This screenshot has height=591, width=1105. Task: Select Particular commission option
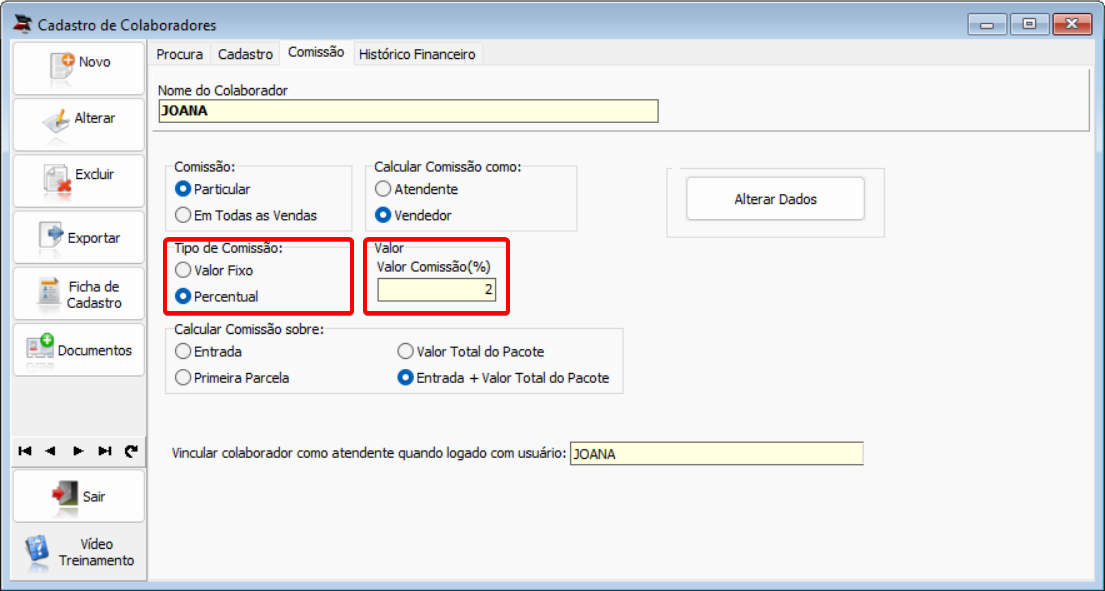point(212,189)
